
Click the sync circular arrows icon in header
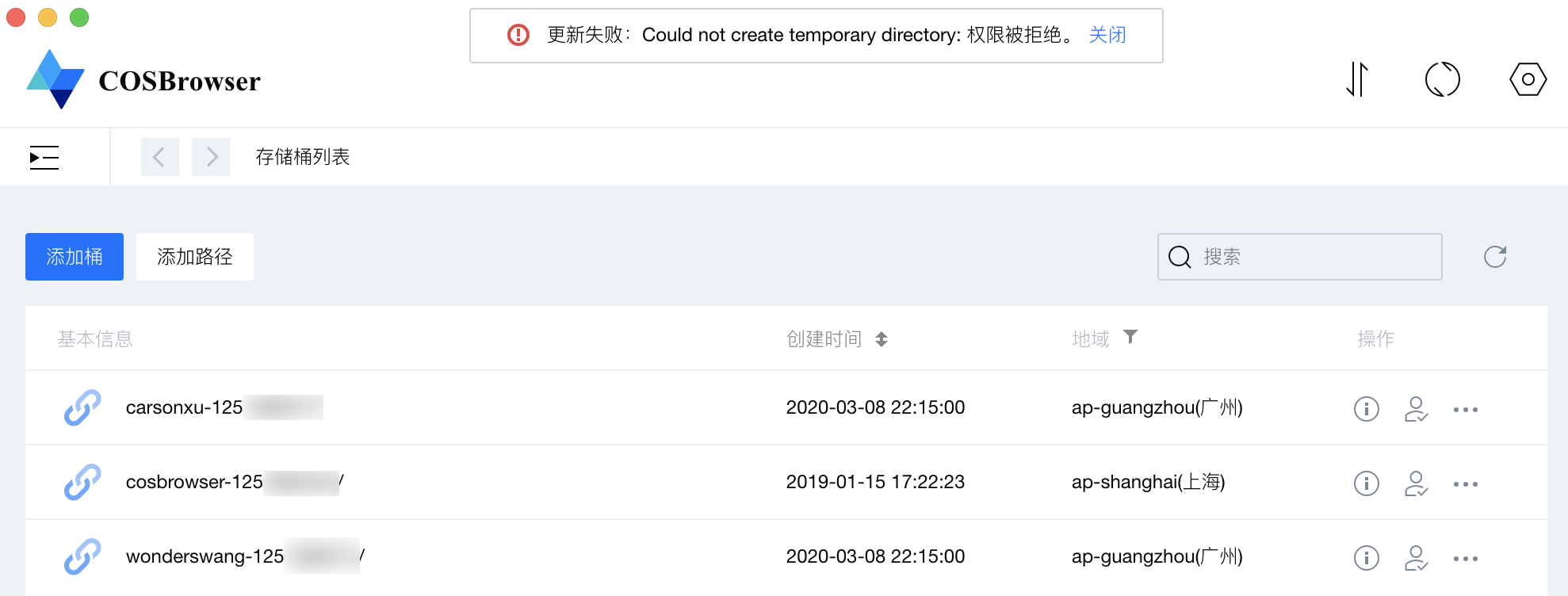(x=1443, y=79)
